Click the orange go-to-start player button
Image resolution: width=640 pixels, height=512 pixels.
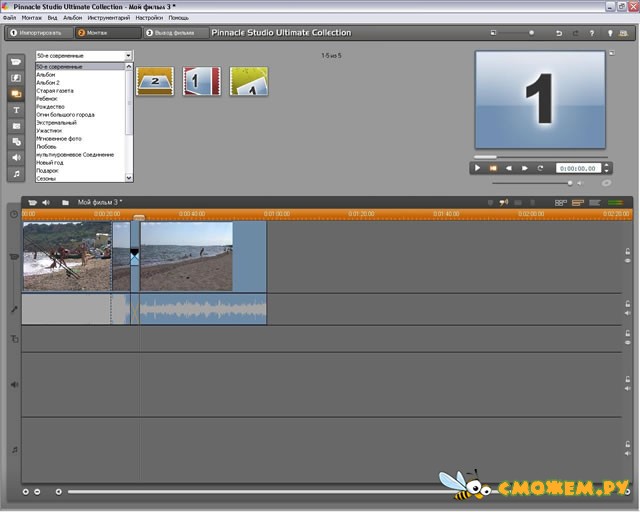pyautogui.click(x=493, y=168)
